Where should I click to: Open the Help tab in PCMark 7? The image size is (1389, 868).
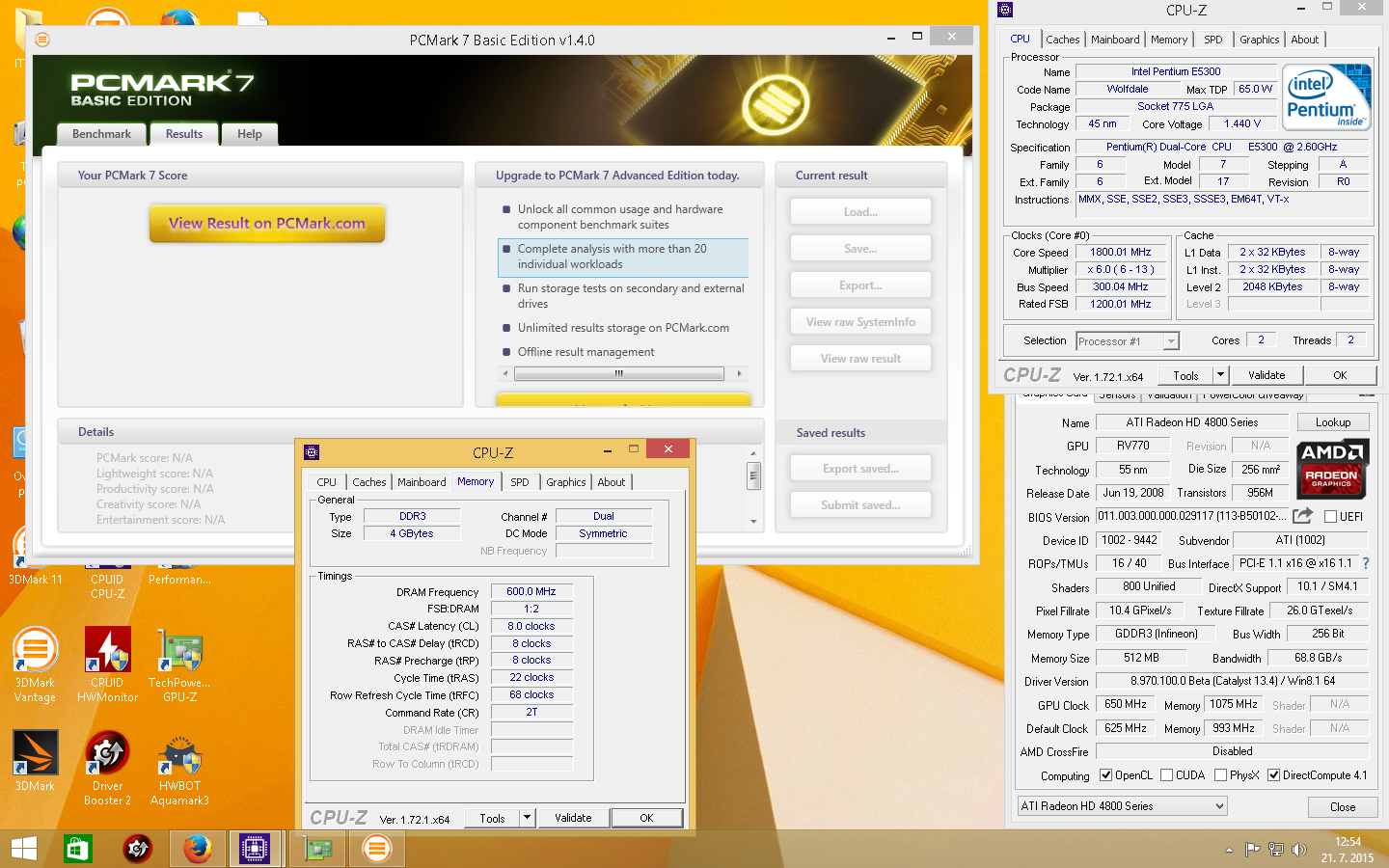[250, 134]
